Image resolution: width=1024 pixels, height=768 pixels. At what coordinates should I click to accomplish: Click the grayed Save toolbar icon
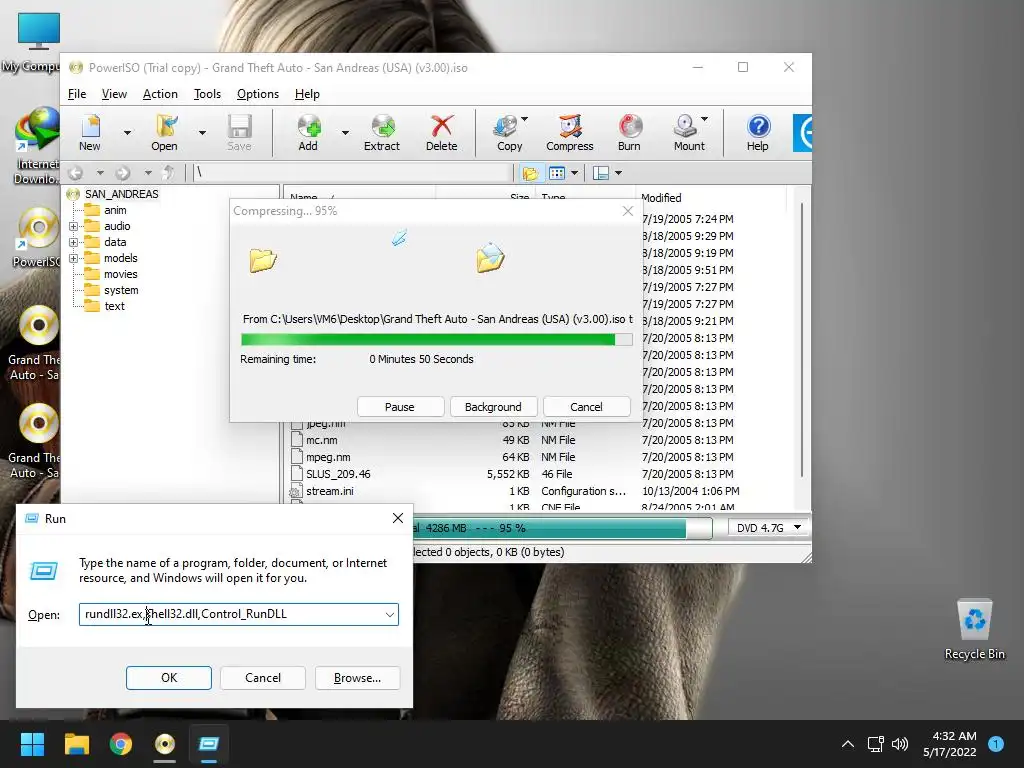[239, 133]
